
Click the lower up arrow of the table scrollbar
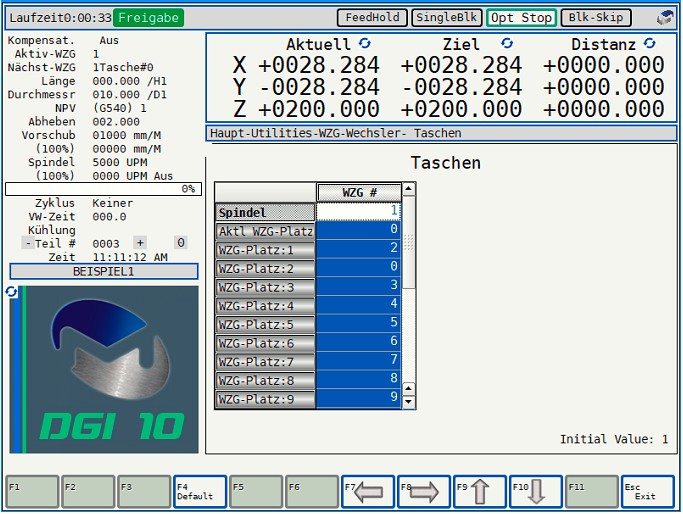pos(408,388)
